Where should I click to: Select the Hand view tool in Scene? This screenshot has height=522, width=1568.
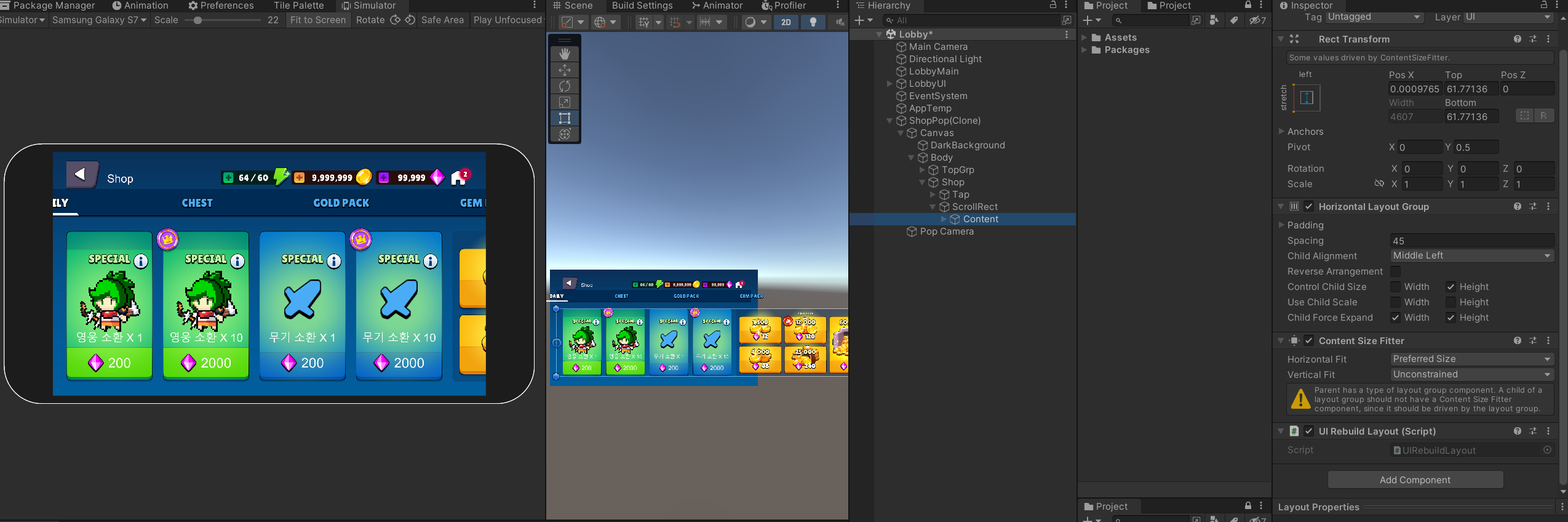point(564,54)
